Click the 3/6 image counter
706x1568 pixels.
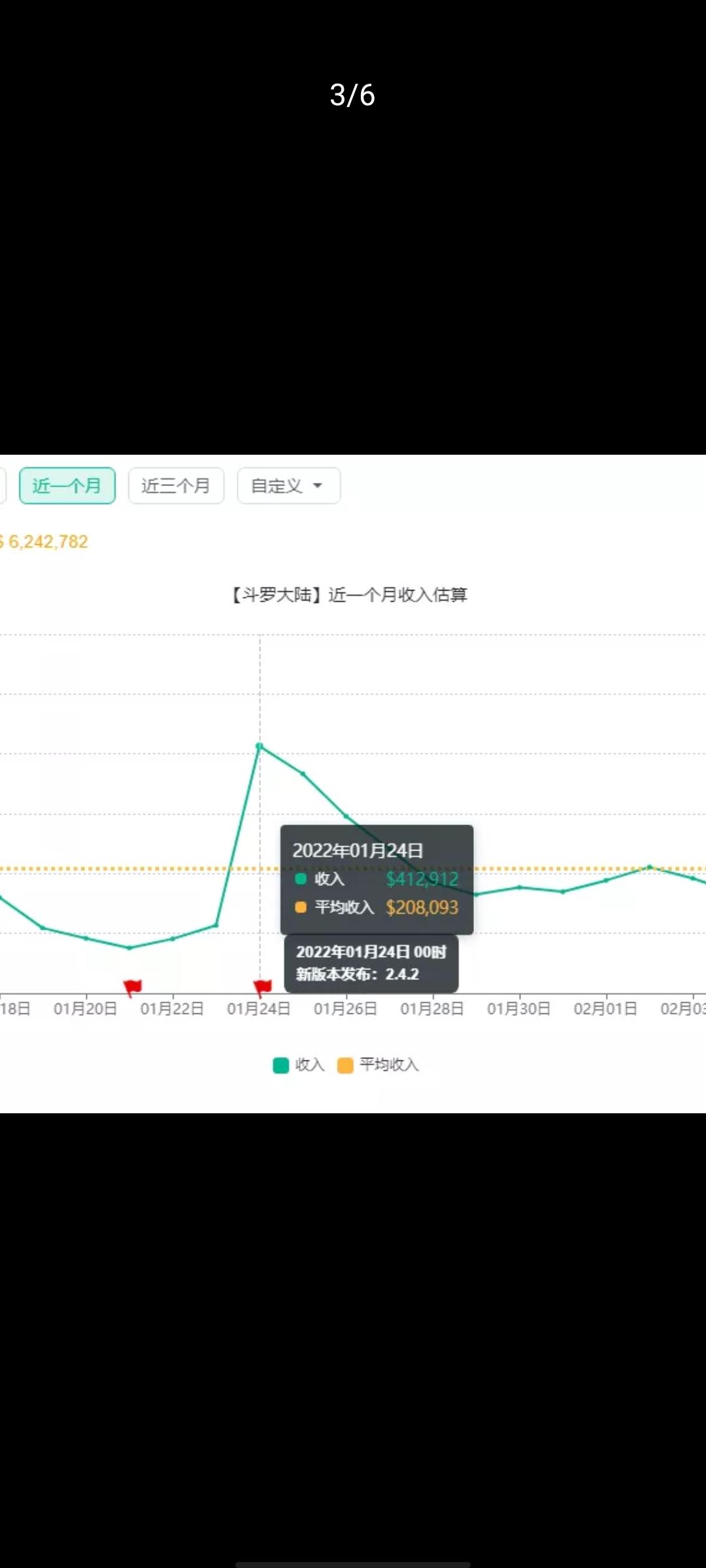pyautogui.click(x=352, y=95)
